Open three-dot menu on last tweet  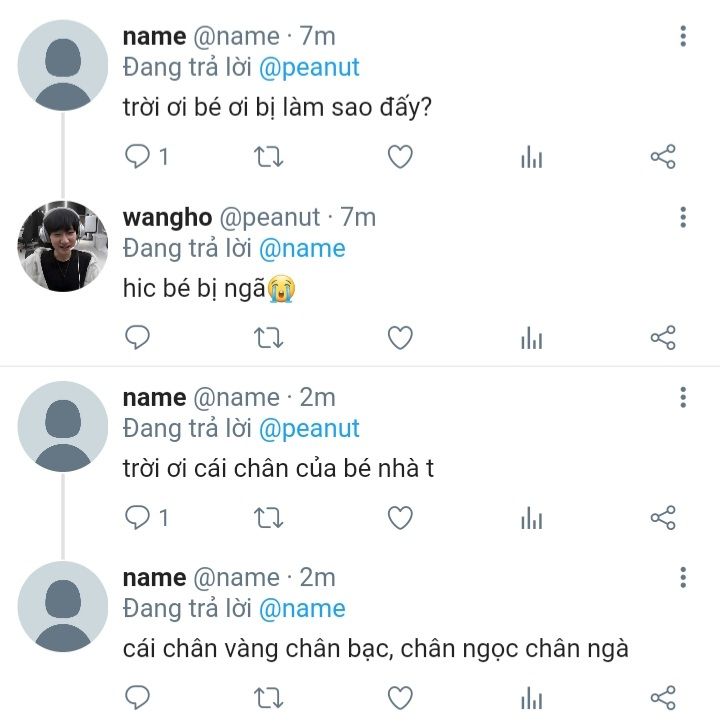683,578
